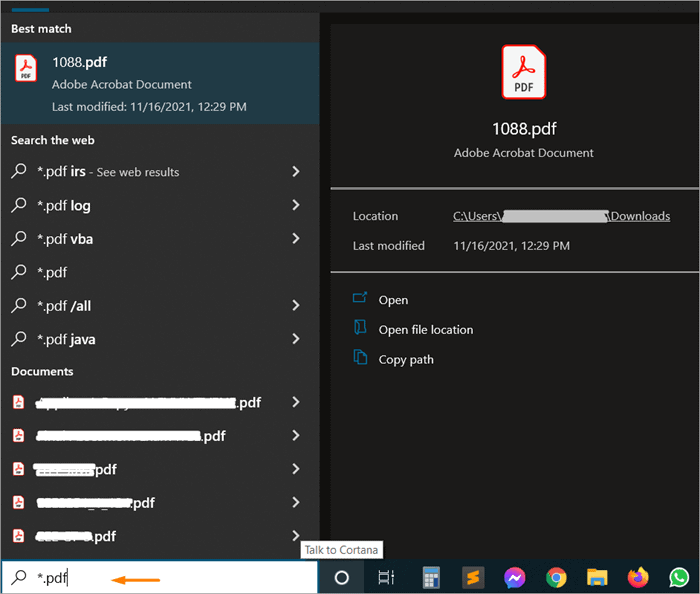700x594 pixels.
Task: Click Open file location action
Action: pos(425,330)
